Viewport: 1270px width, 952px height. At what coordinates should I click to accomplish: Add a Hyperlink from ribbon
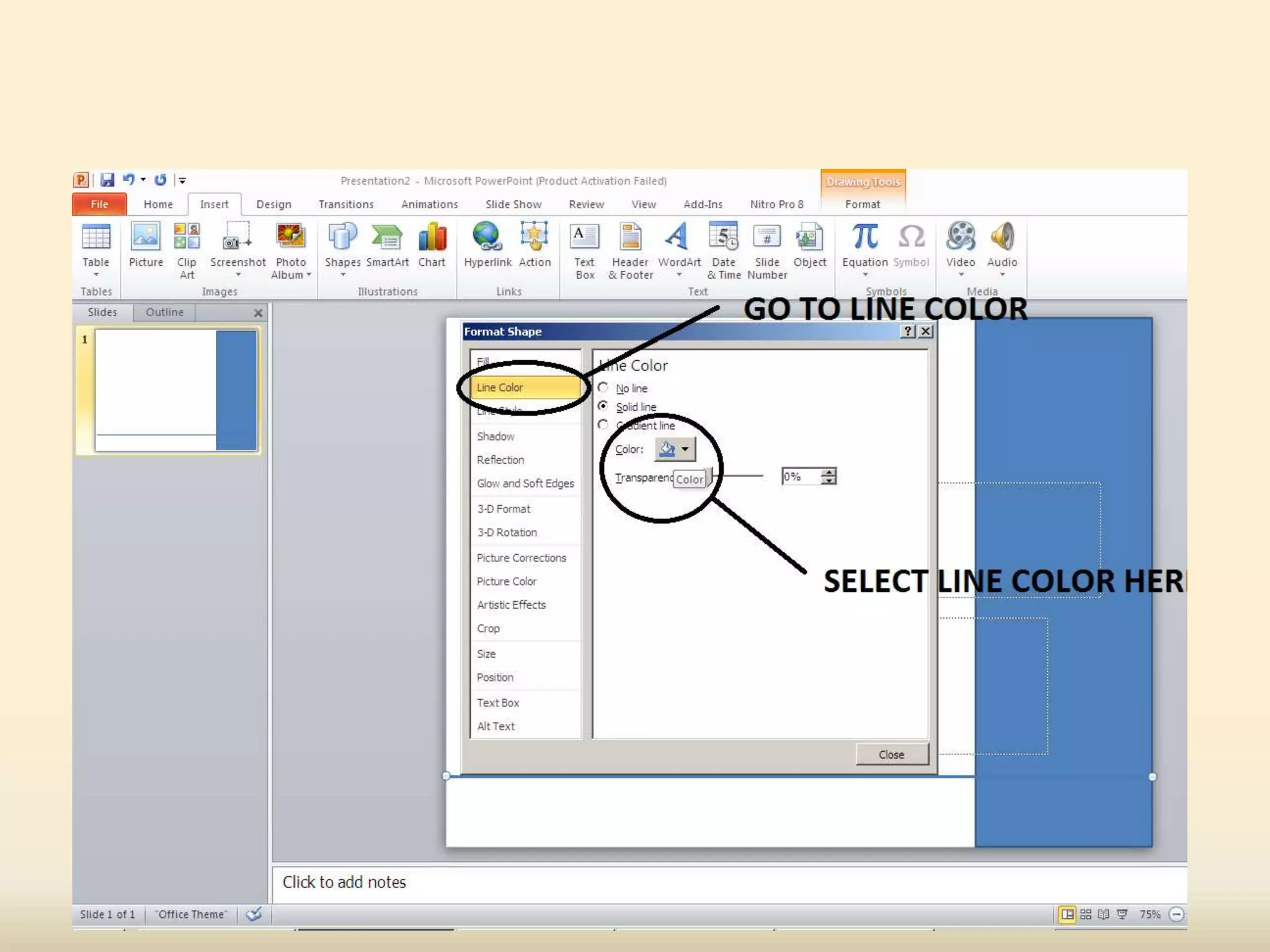coord(487,245)
